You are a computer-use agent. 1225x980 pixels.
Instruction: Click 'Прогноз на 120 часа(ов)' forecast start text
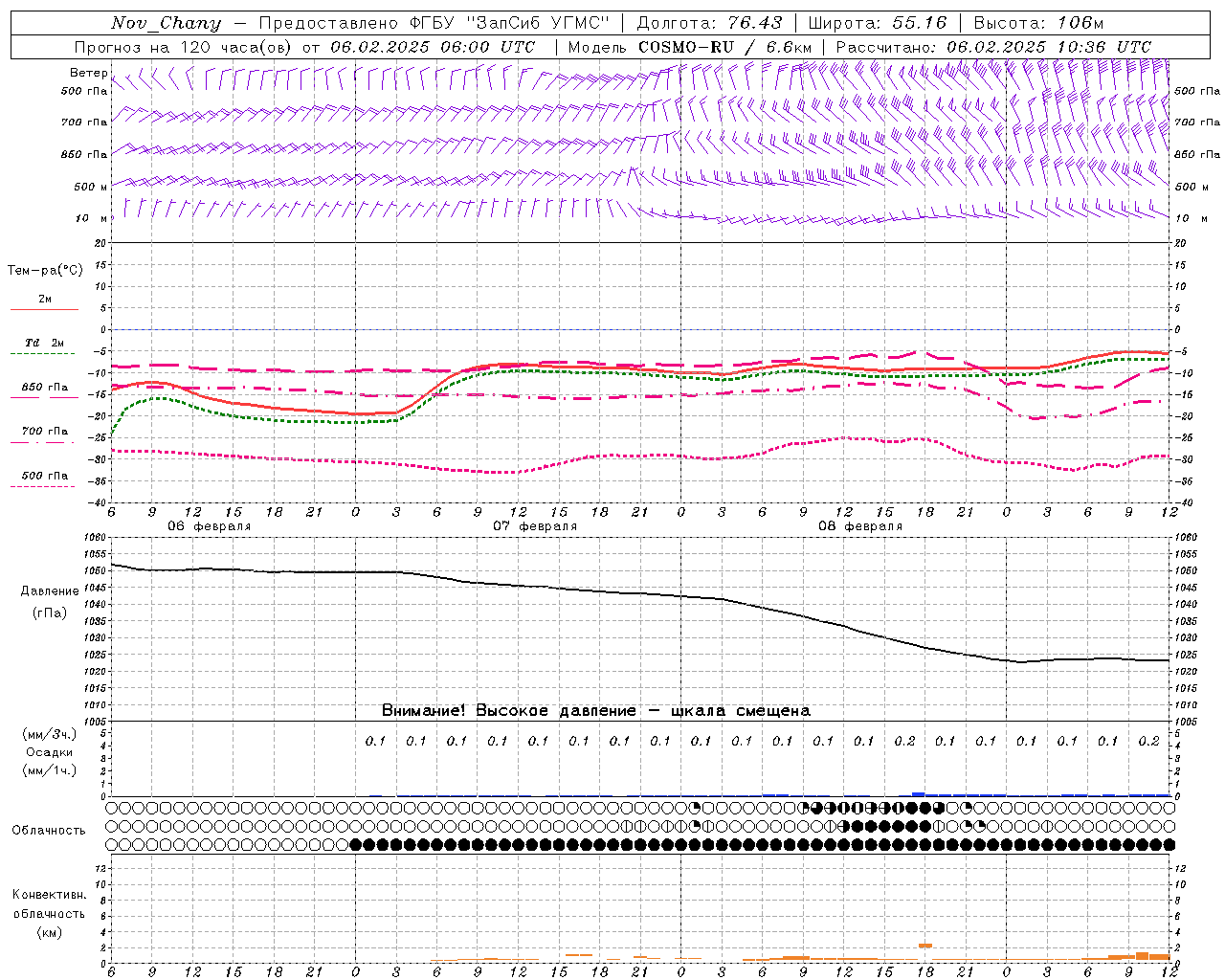[184, 47]
